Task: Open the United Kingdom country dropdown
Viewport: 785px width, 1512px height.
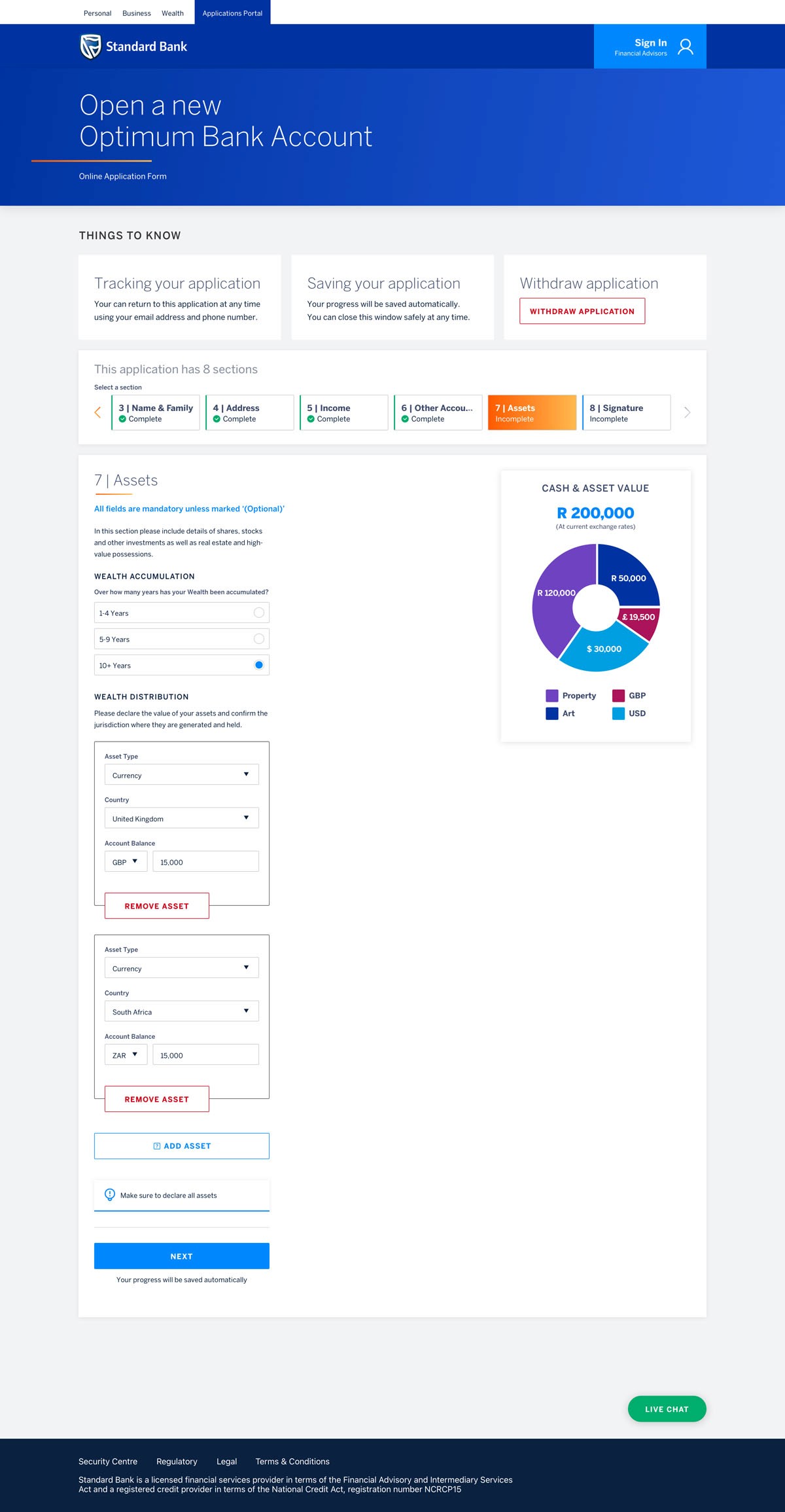Action: pyautogui.click(x=182, y=818)
